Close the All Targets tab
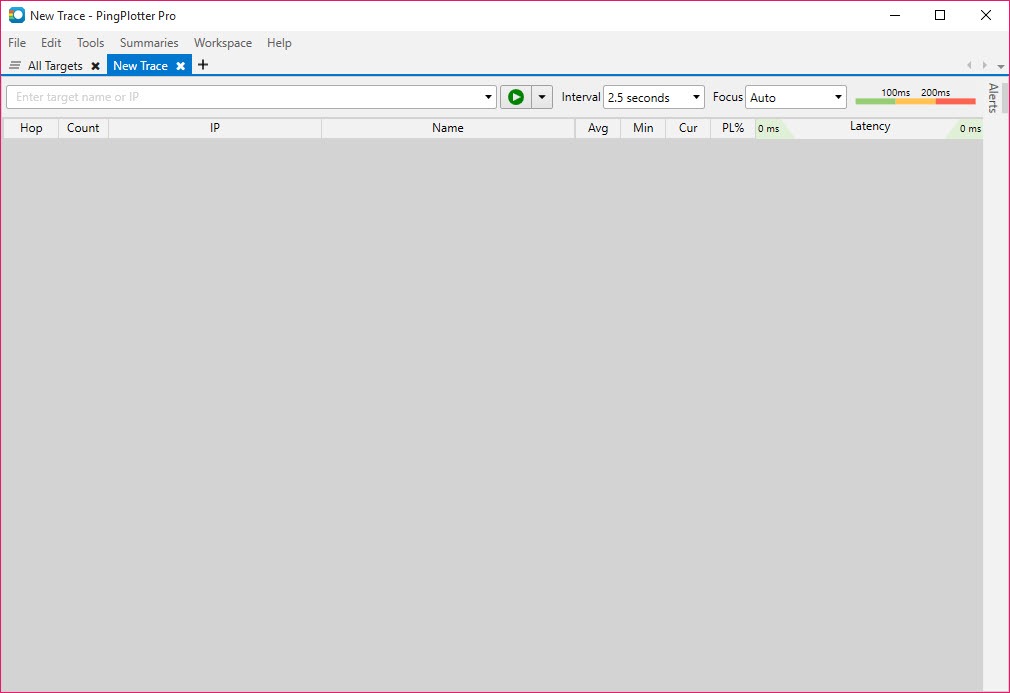This screenshot has width=1010, height=693. point(95,66)
